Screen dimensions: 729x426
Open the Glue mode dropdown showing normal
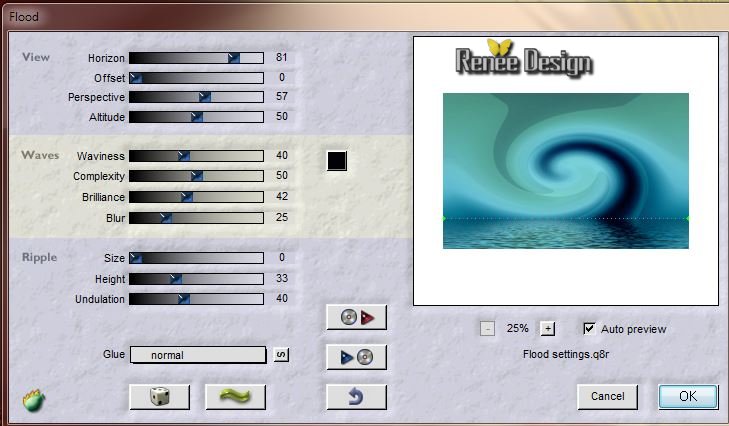click(x=198, y=355)
